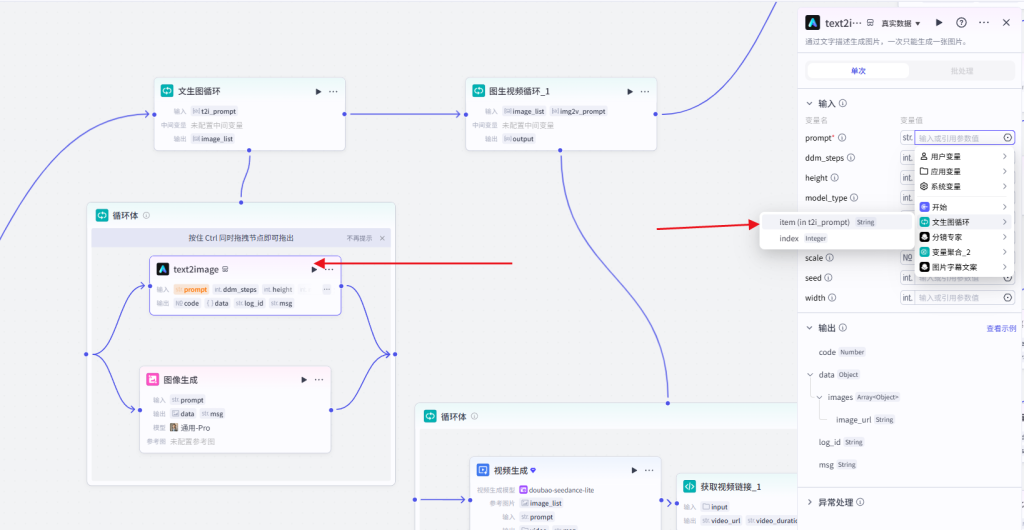Run text2image test from the side panel
Viewport: 1024px width, 530px height.
[939, 22]
